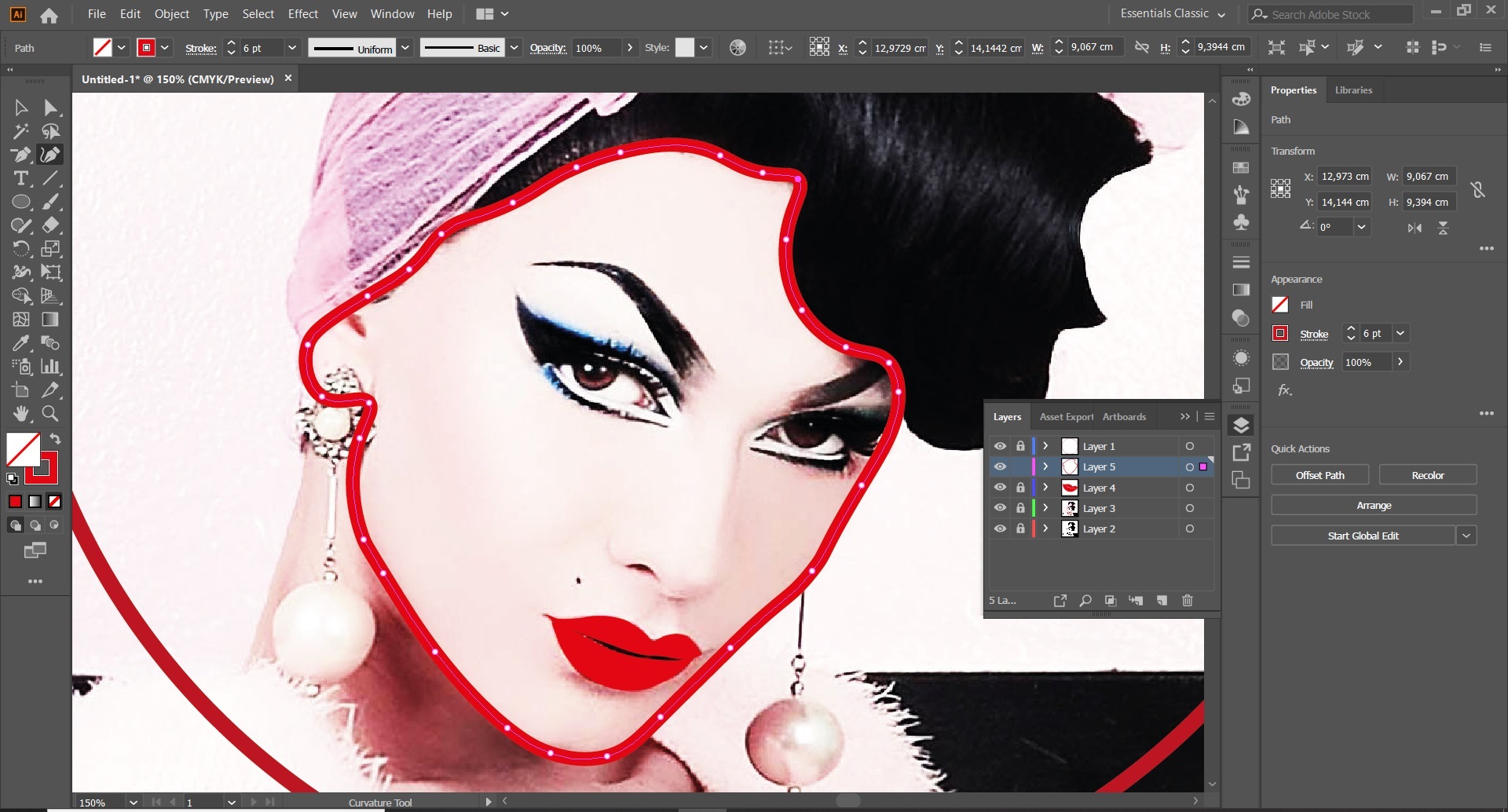Viewport: 1508px width, 812px height.
Task: Click the Style swatch in control bar
Action: [685, 48]
